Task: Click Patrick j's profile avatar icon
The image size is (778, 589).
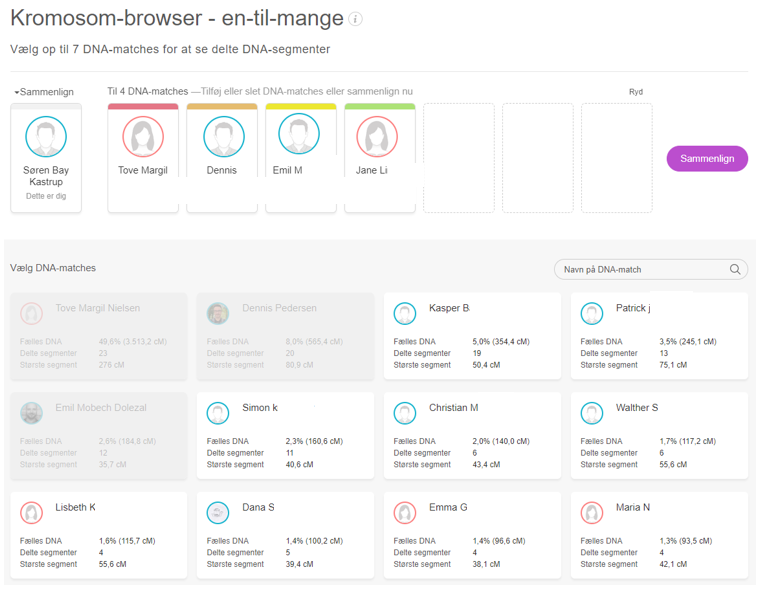Action: (x=592, y=313)
